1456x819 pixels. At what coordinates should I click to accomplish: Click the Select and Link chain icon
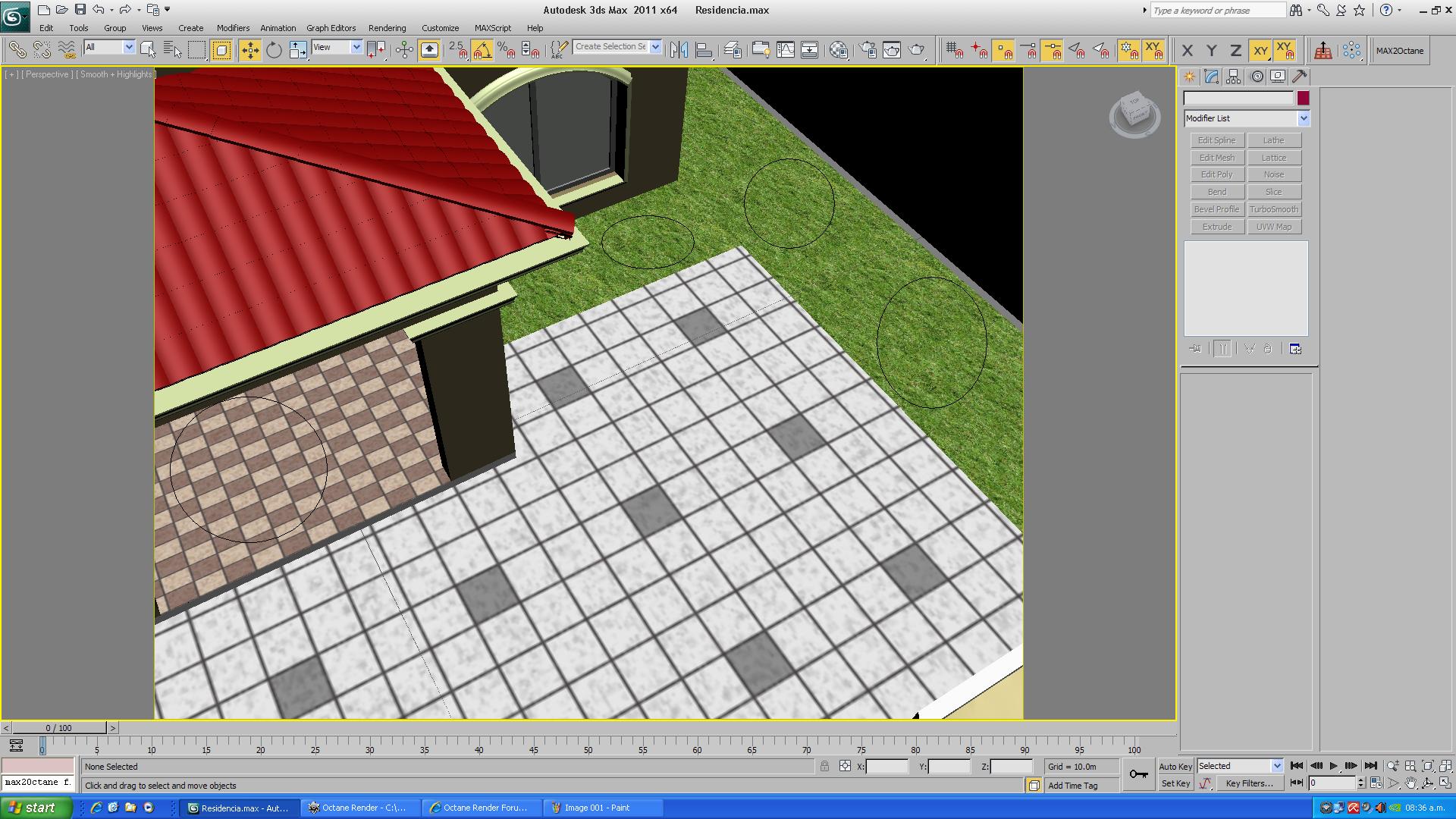[x=17, y=50]
